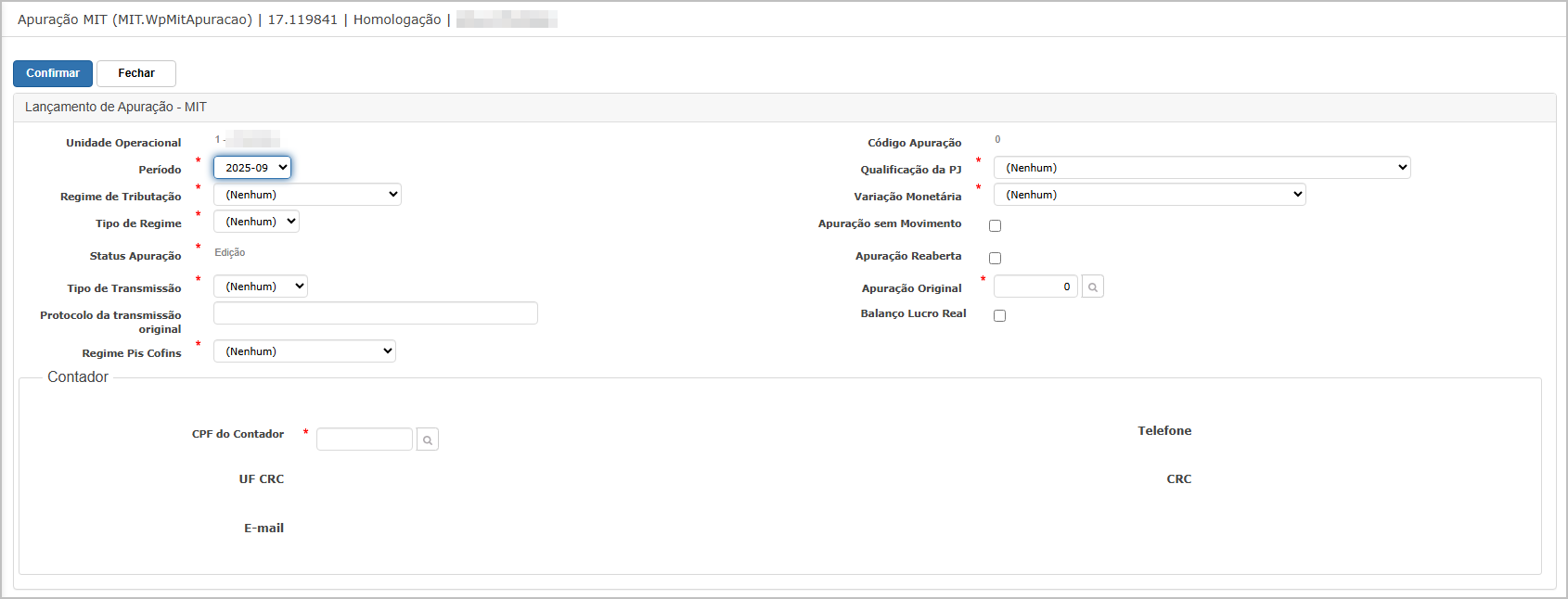The image size is (1568, 599).
Task: Open the Tipo de Regime dropdown
Action: [256, 222]
